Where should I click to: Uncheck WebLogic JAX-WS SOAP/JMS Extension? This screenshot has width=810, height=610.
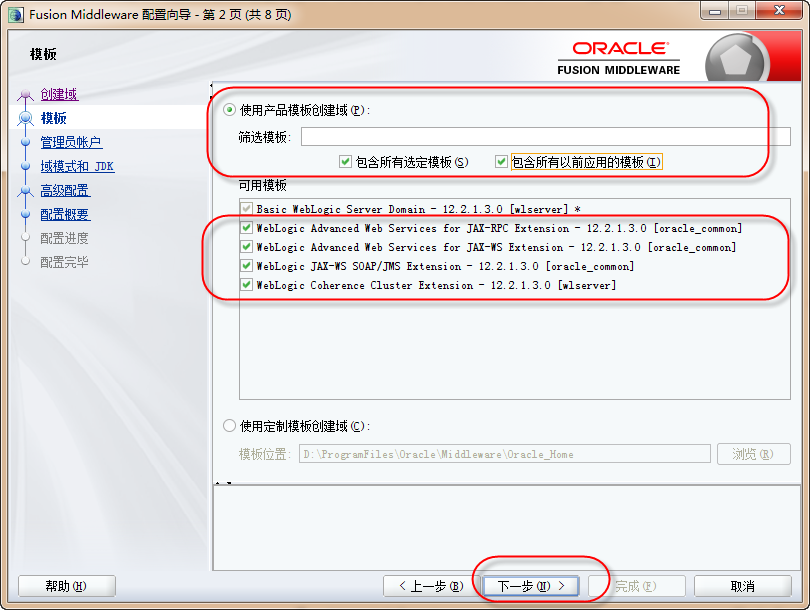tap(246, 265)
